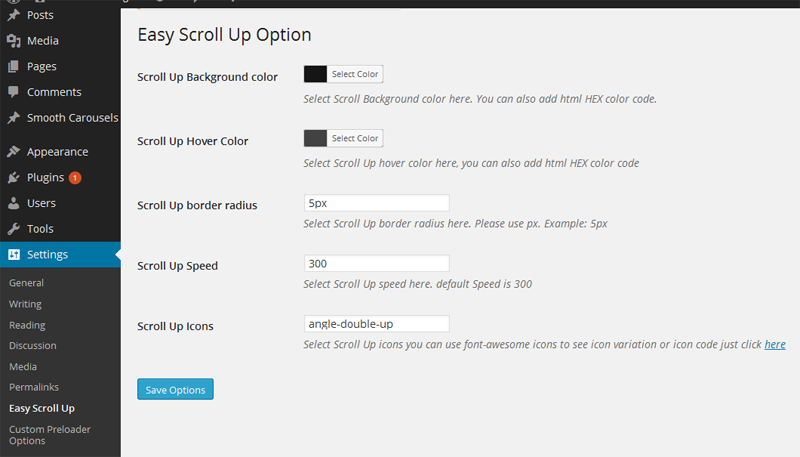Open the Settings menu item

[x=60, y=255]
